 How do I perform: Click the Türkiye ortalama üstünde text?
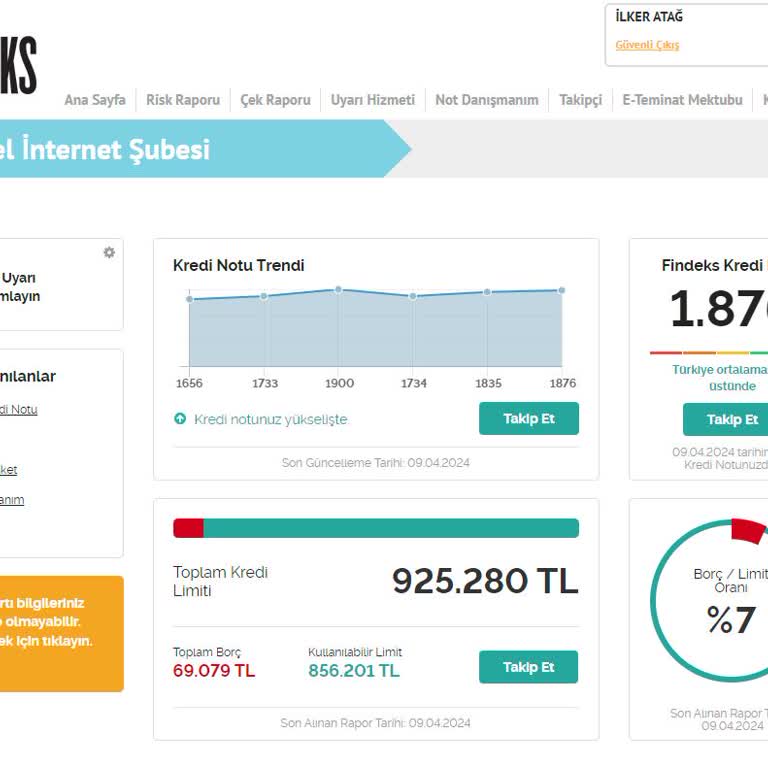pos(722,378)
